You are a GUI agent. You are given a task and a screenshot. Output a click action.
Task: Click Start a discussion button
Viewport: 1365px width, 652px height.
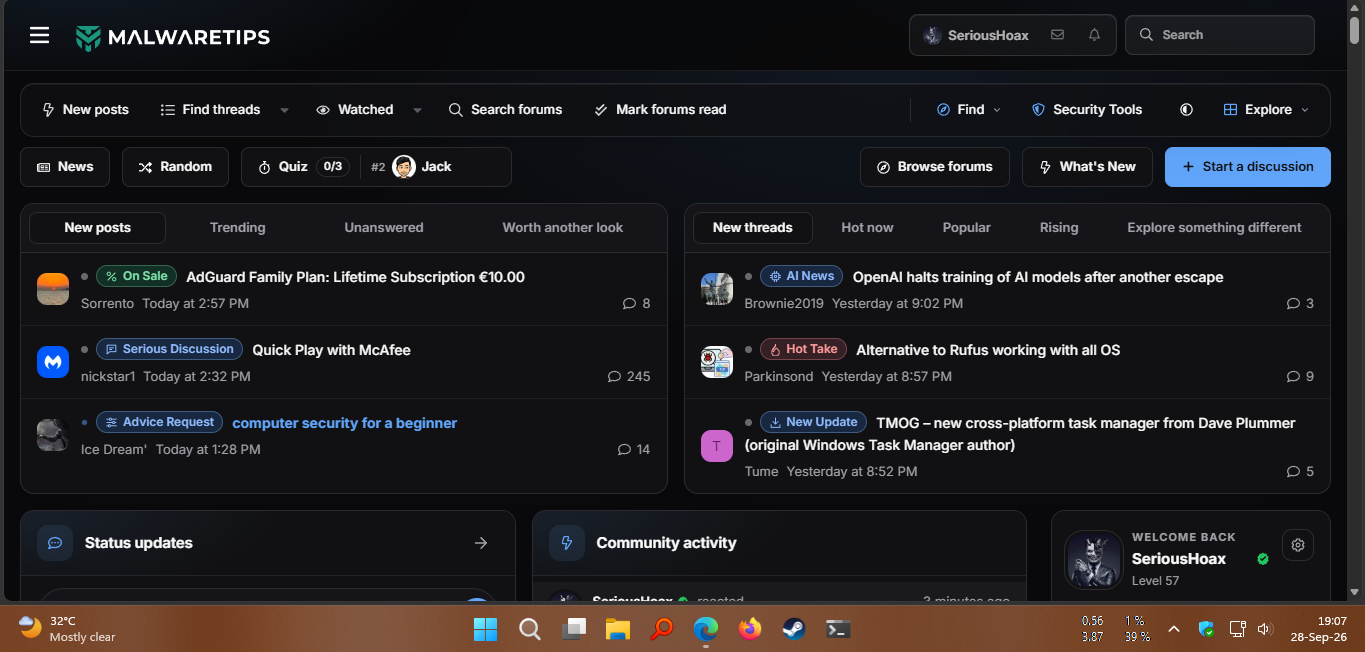(x=1248, y=167)
